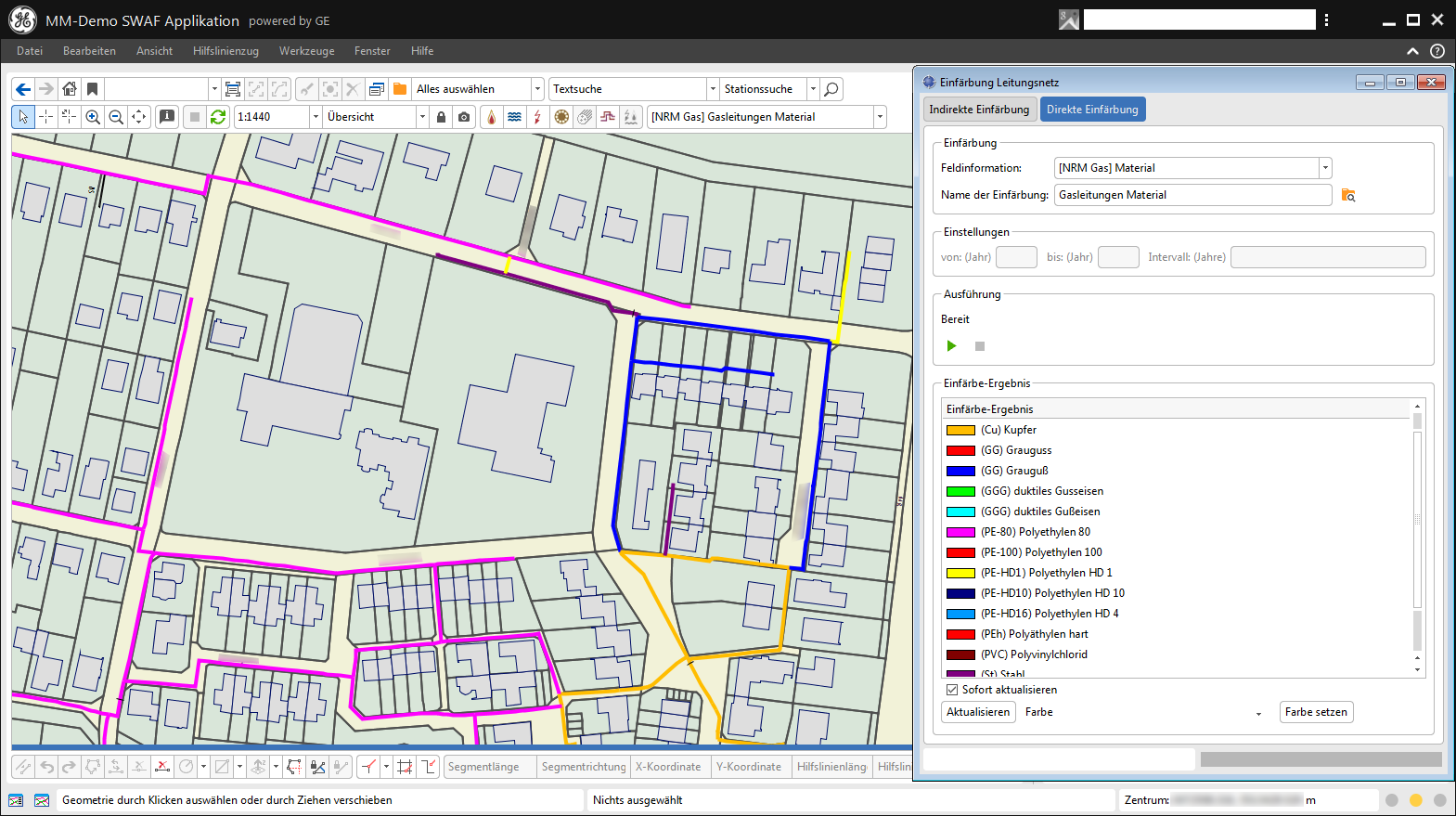This screenshot has height=816, width=1456.
Task: Click the electricity lightning bolt icon
Action: [537, 117]
